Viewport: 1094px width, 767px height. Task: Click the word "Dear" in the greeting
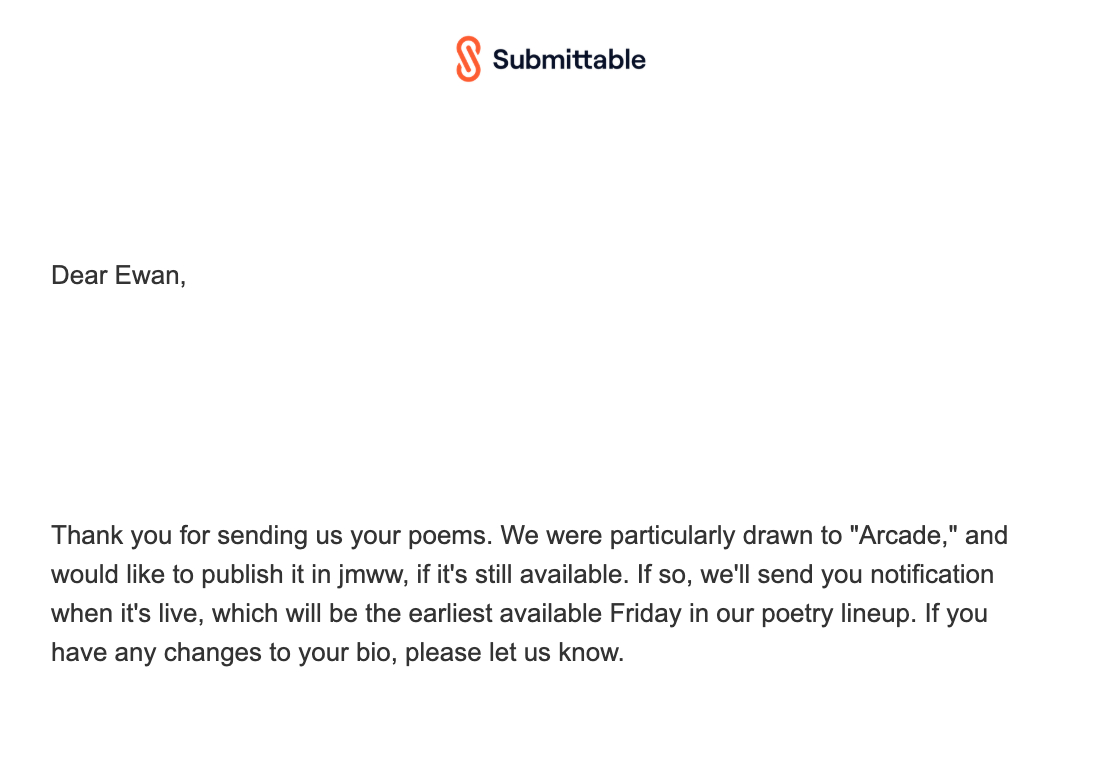(79, 275)
